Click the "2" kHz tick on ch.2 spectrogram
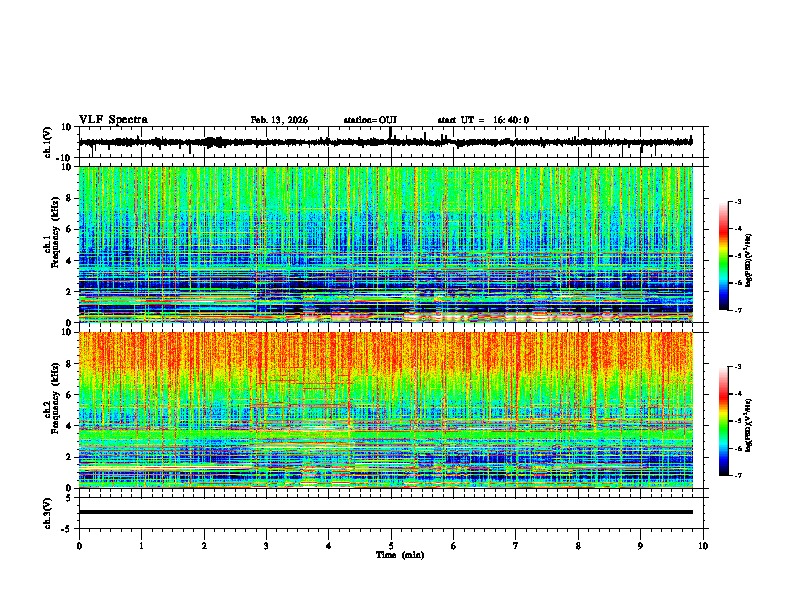Screen dimensions: 792x612 [x=69, y=457]
